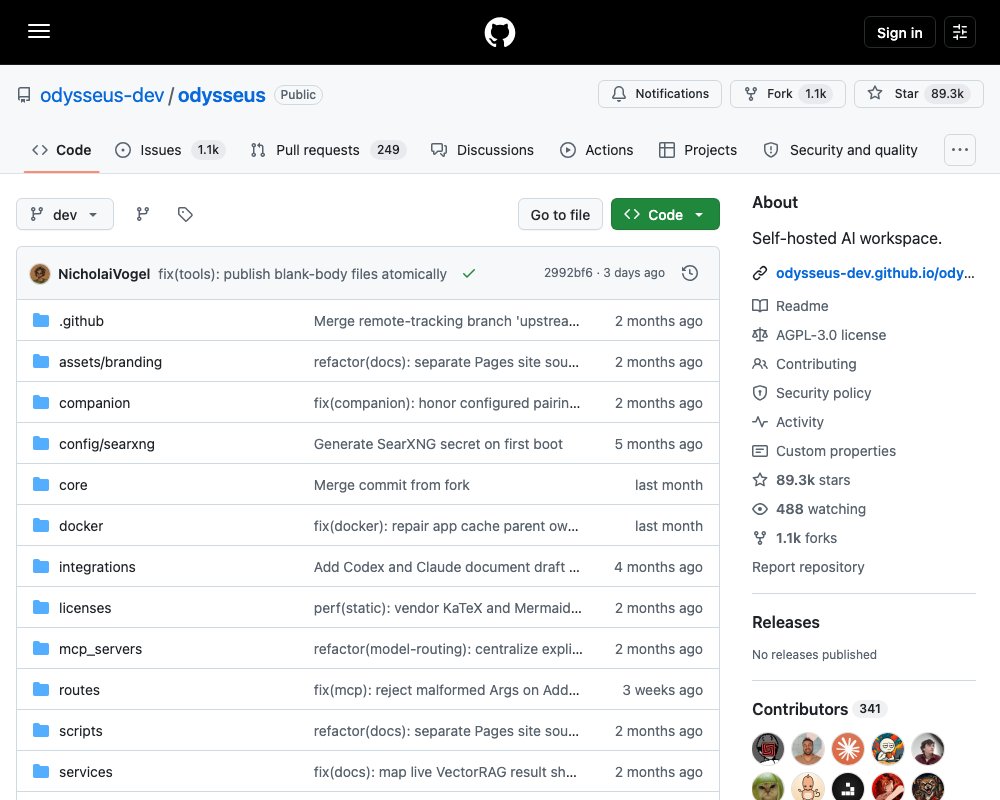Open appearance settings icon beside Sign in
This screenshot has height=800, width=1000.
click(x=959, y=32)
